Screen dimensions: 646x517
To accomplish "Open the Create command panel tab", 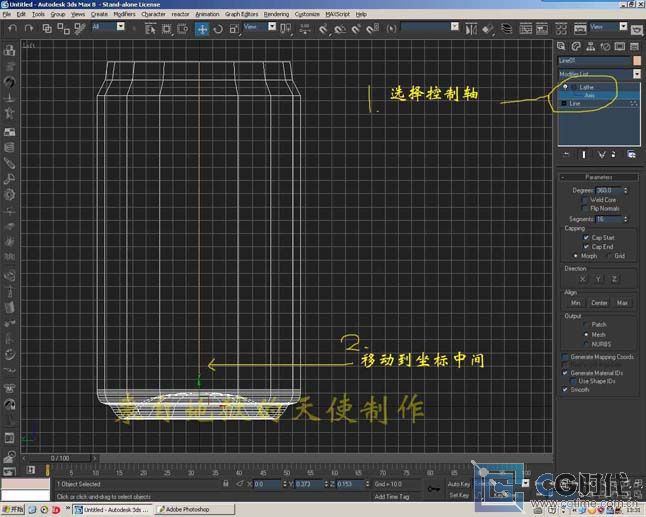I will (561, 46).
